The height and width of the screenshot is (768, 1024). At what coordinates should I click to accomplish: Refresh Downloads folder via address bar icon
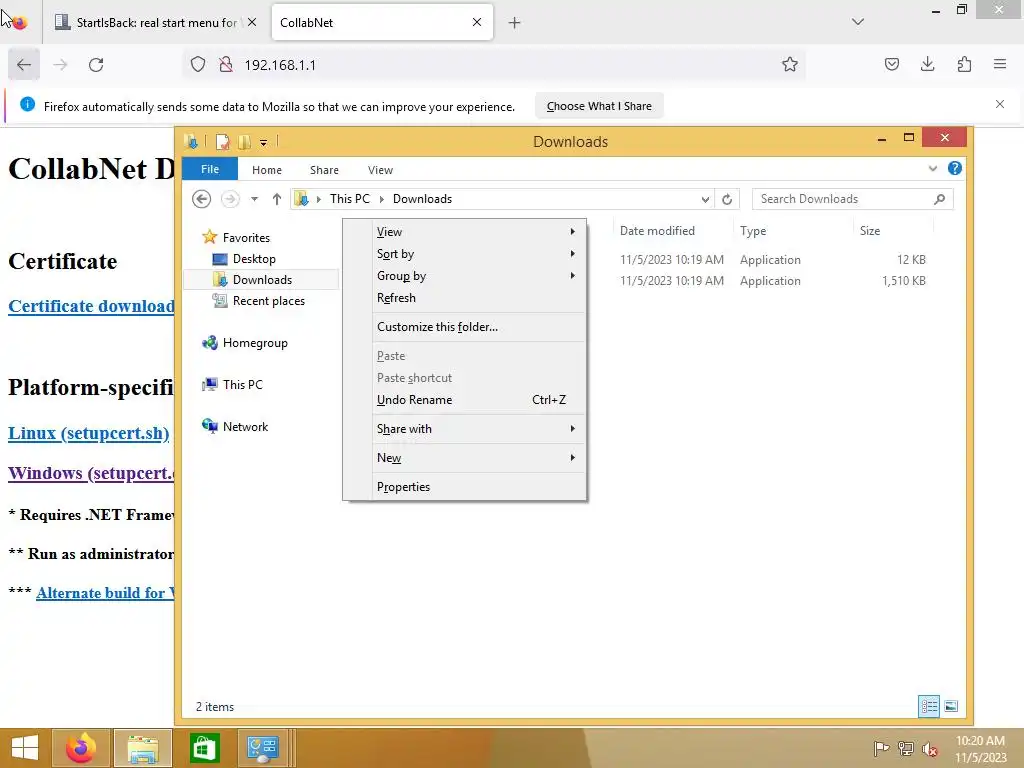727,199
